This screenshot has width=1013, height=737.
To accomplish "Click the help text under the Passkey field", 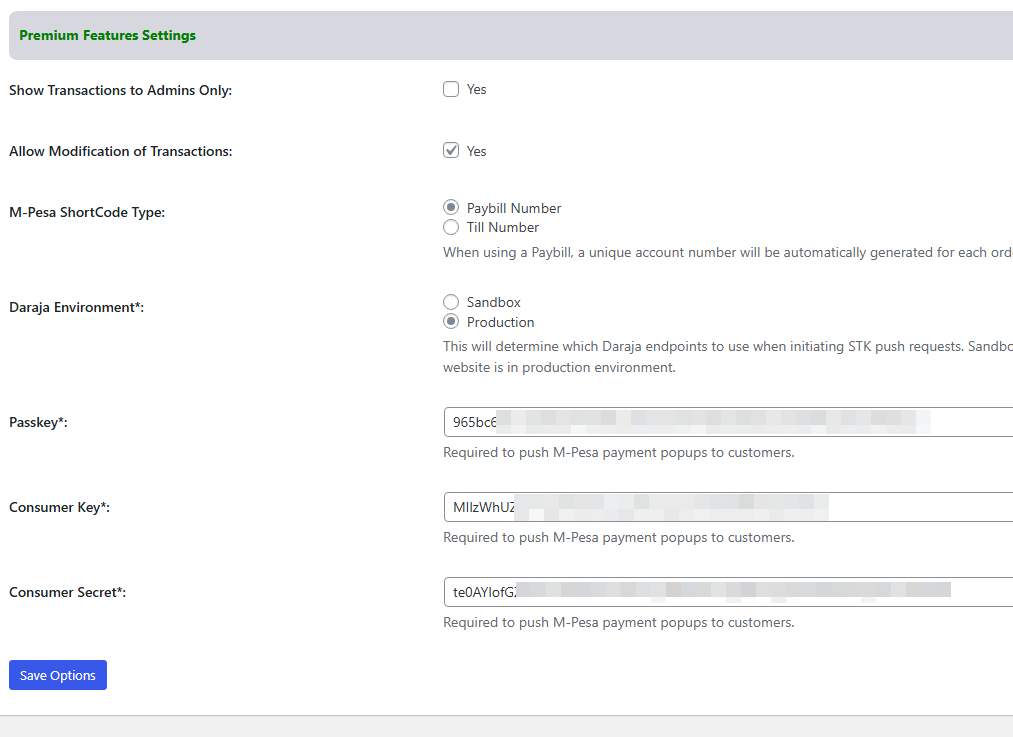I will pyautogui.click(x=619, y=453).
